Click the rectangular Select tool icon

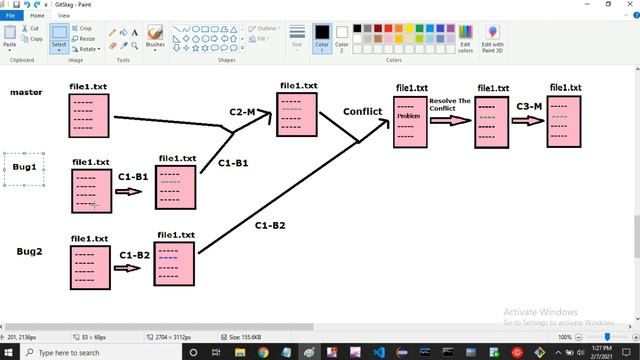point(59,33)
